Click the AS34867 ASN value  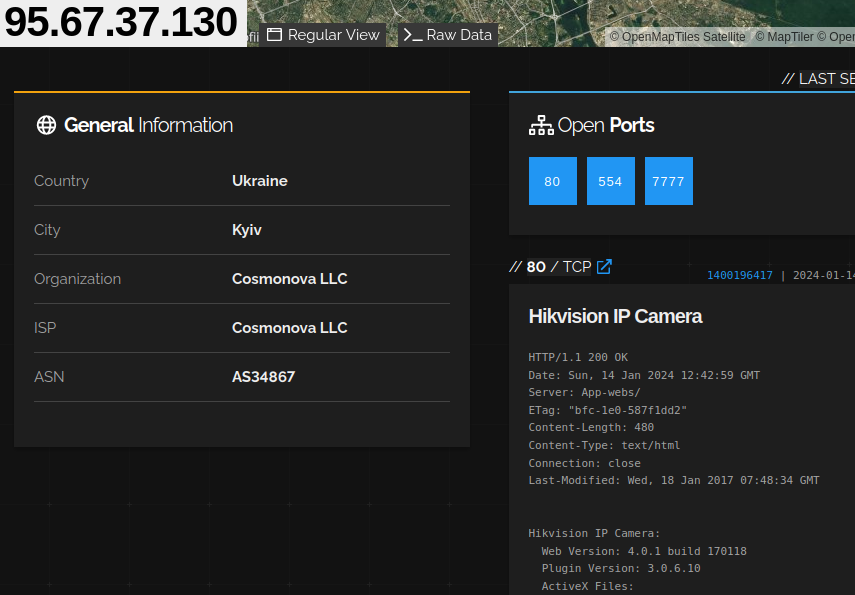click(263, 377)
